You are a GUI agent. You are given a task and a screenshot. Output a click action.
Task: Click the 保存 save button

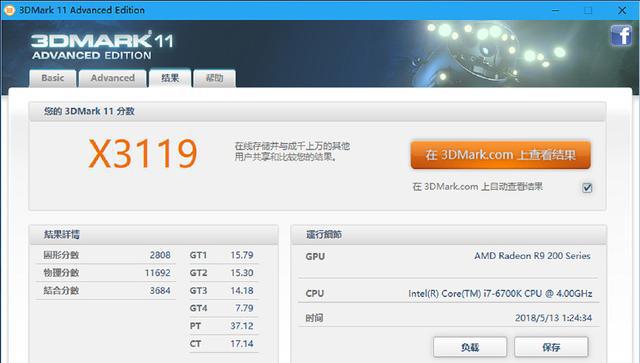(x=551, y=347)
